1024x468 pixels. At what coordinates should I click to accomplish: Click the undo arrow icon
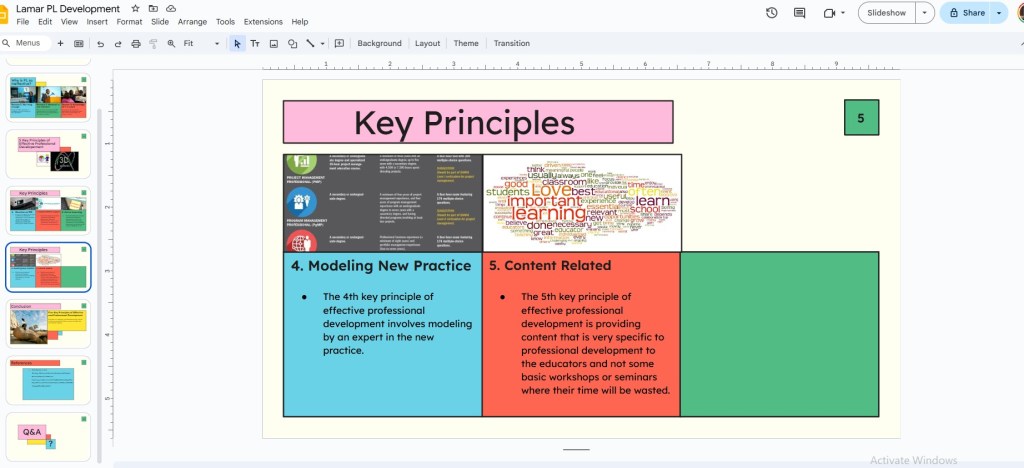click(100, 43)
